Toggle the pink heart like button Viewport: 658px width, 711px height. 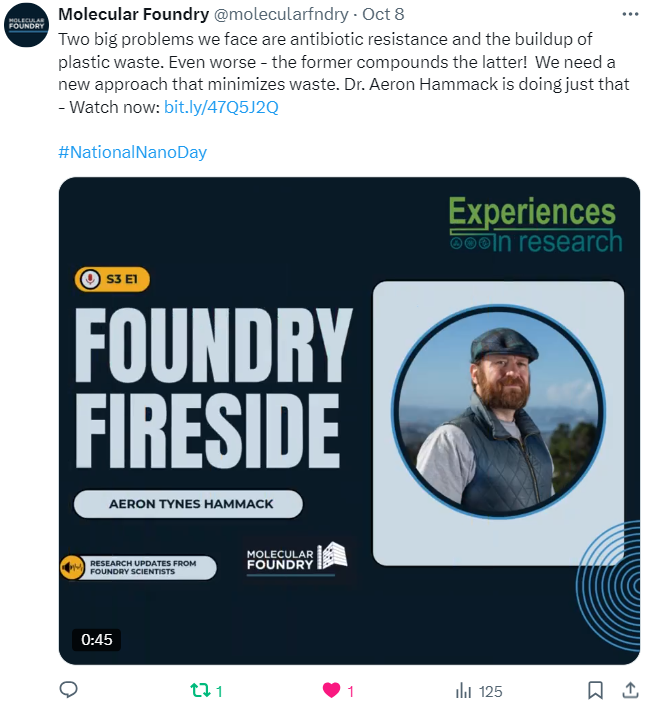click(x=331, y=691)
